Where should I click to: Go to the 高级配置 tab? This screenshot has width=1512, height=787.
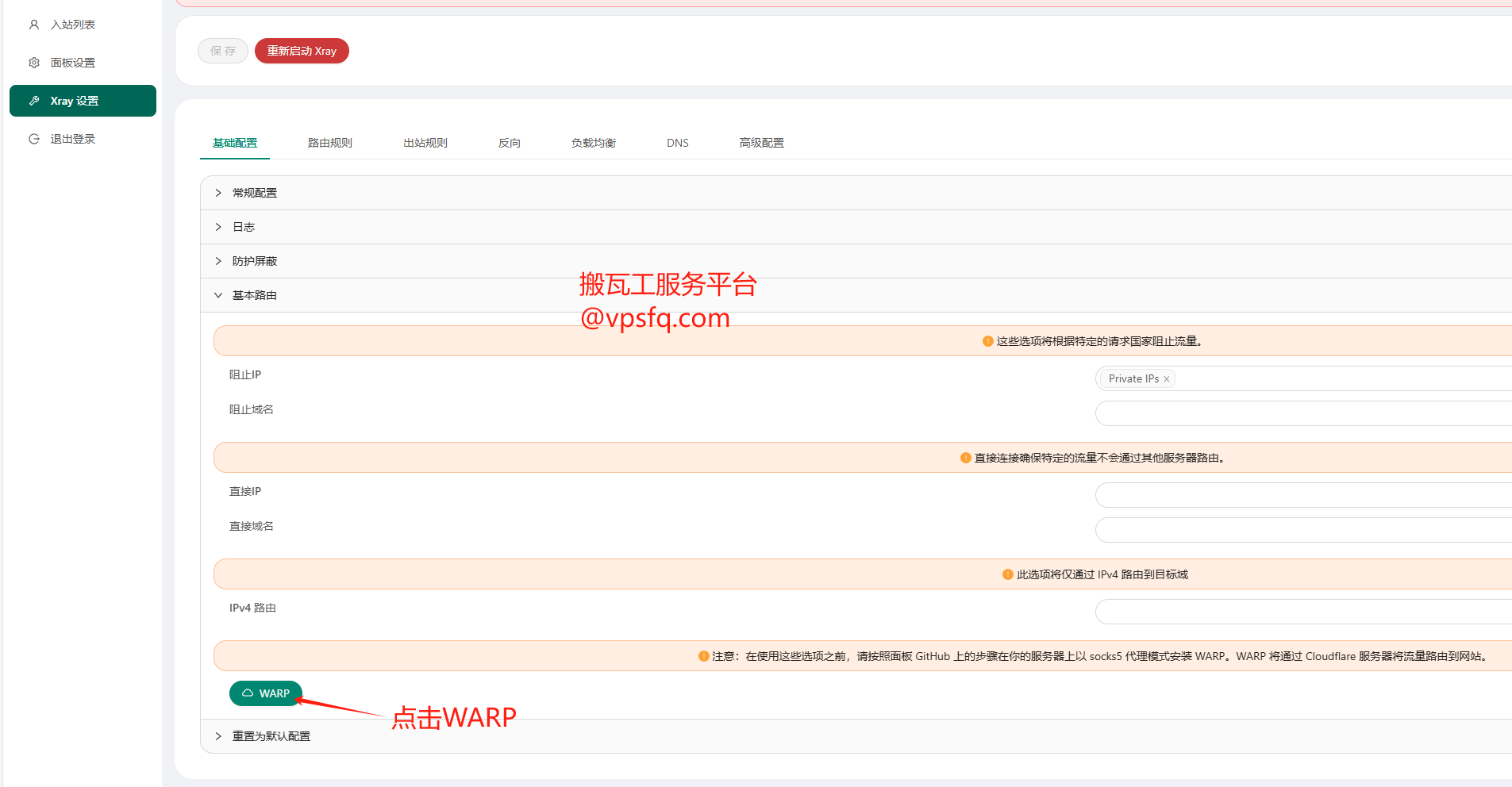[761, 143]
